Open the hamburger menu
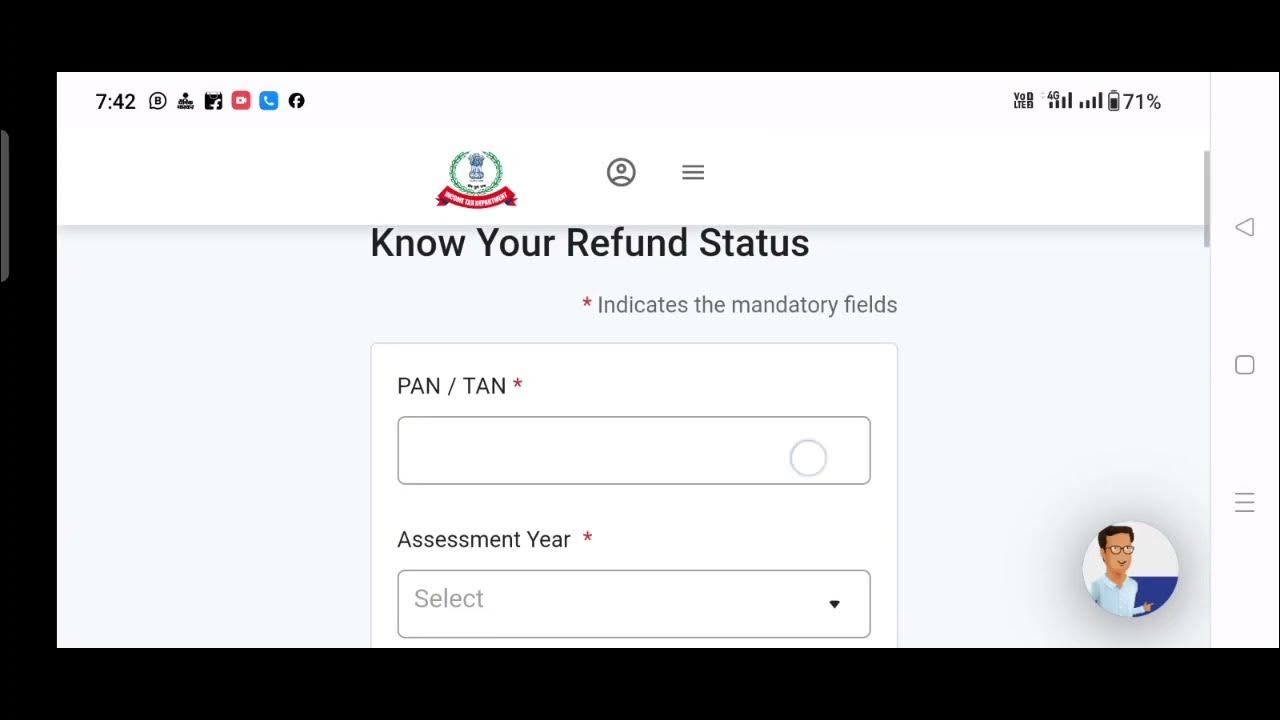Screen dimensions: 1280x720 click(x=693, y=172)
